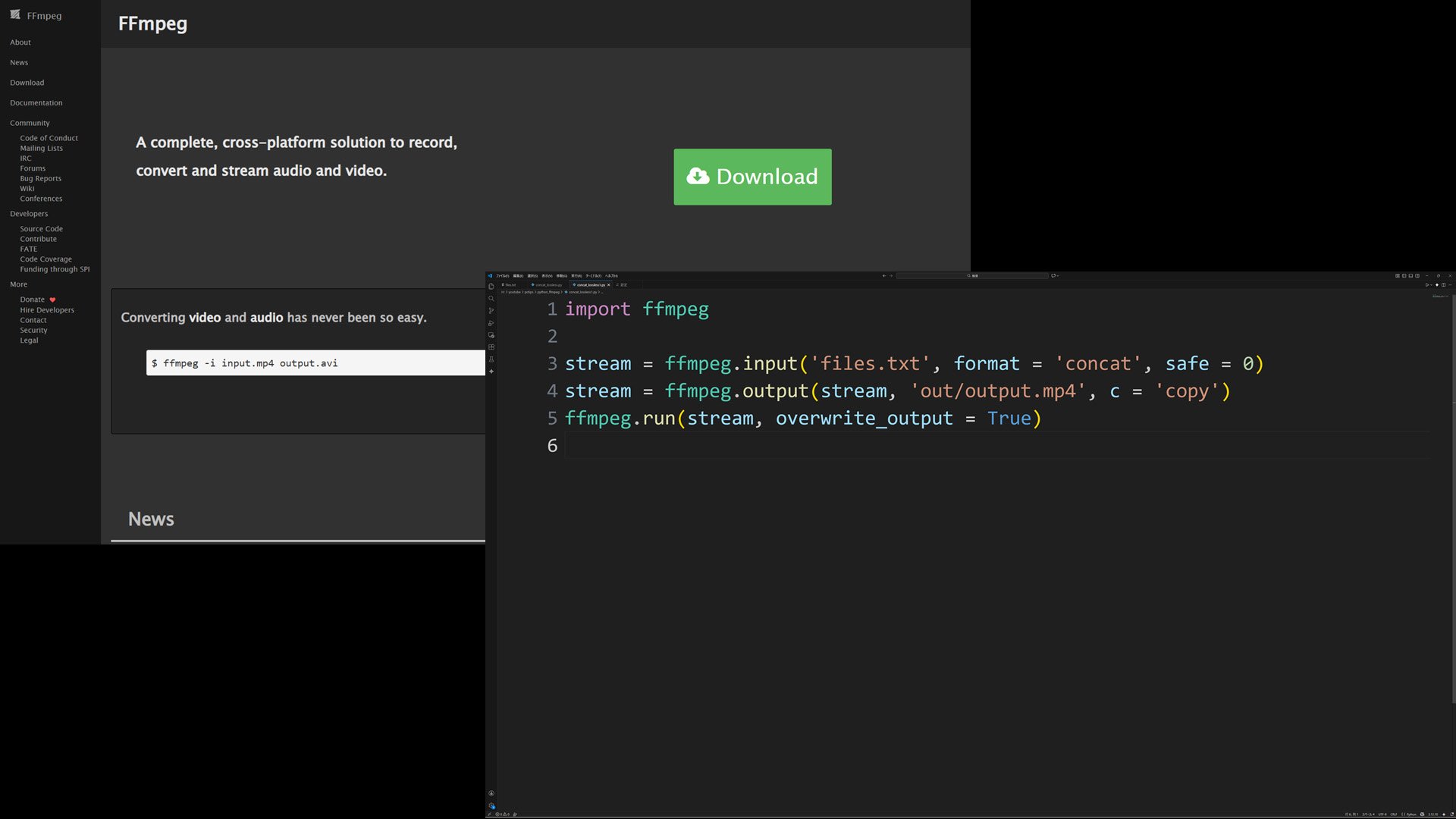This screenshot has width=1456, height=819.
Task: Open the Code of Conduct link
Action: point(49,138)
